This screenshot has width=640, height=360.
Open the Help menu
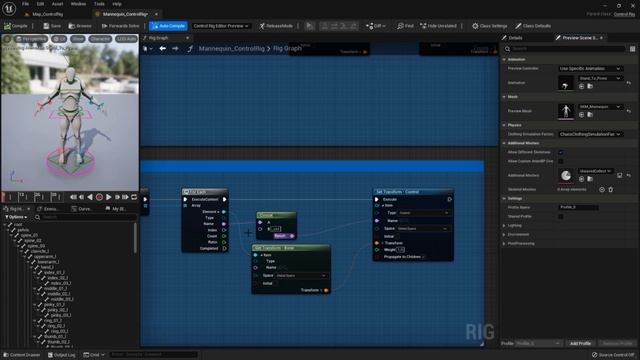point(117,4)
